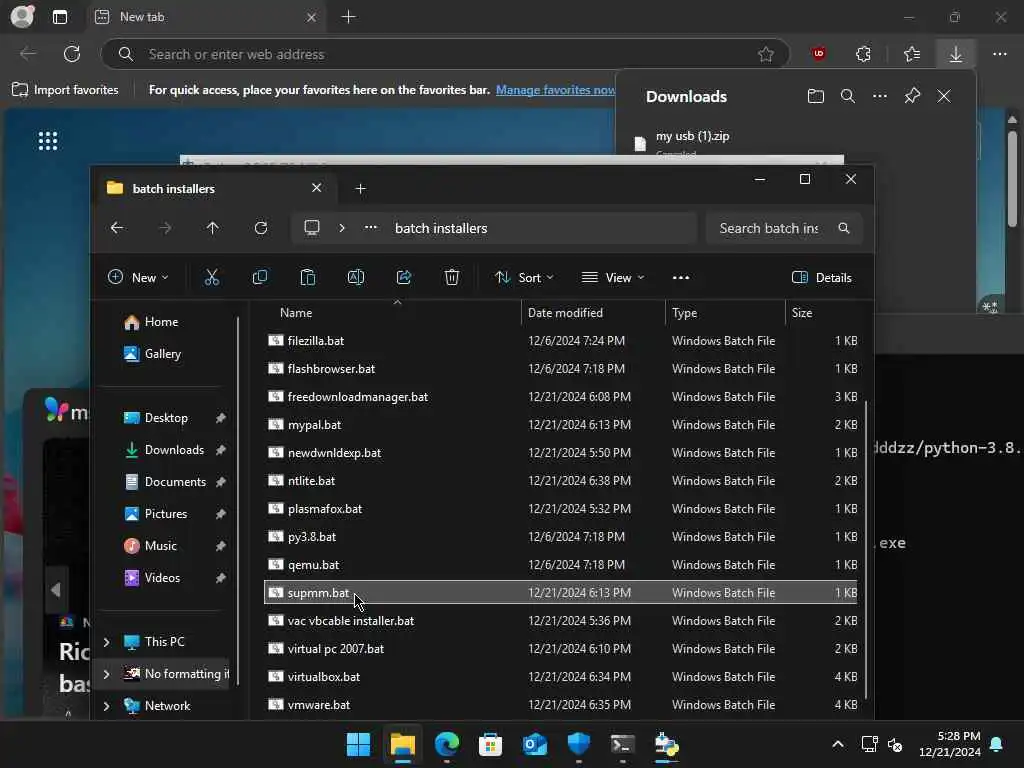Select the batch installers Explorer tab

214,189
